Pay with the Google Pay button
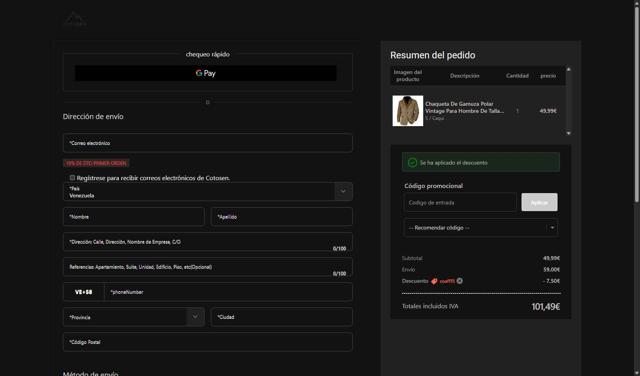 pyautogui.click(x=206, y=73)
